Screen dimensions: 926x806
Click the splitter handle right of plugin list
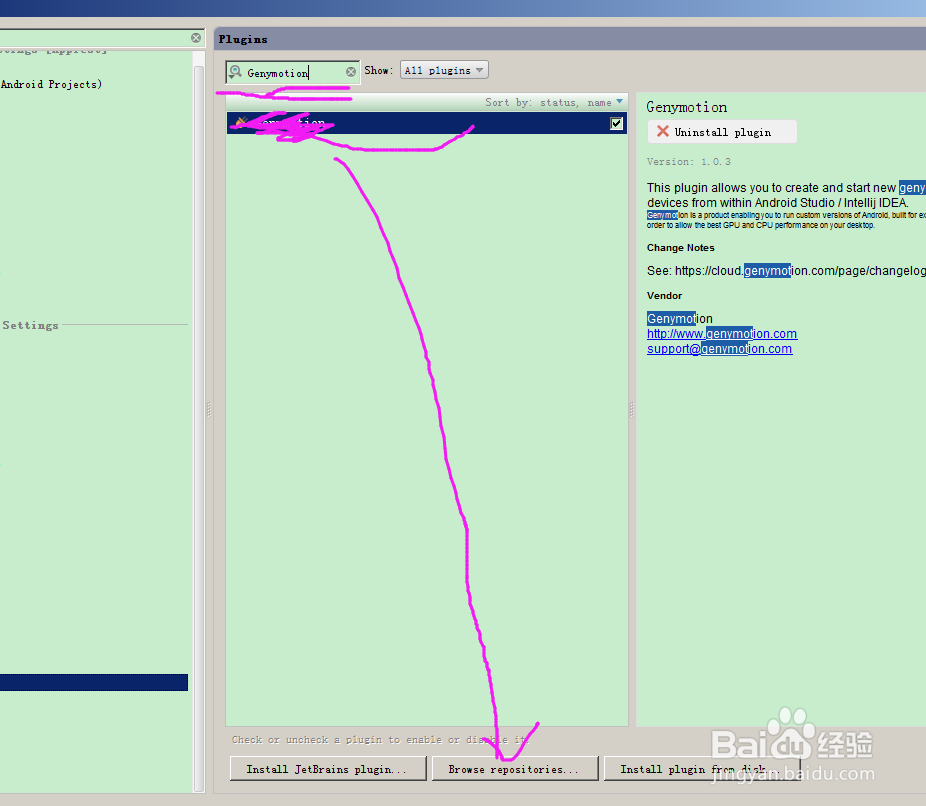click(x=632, y=409)
